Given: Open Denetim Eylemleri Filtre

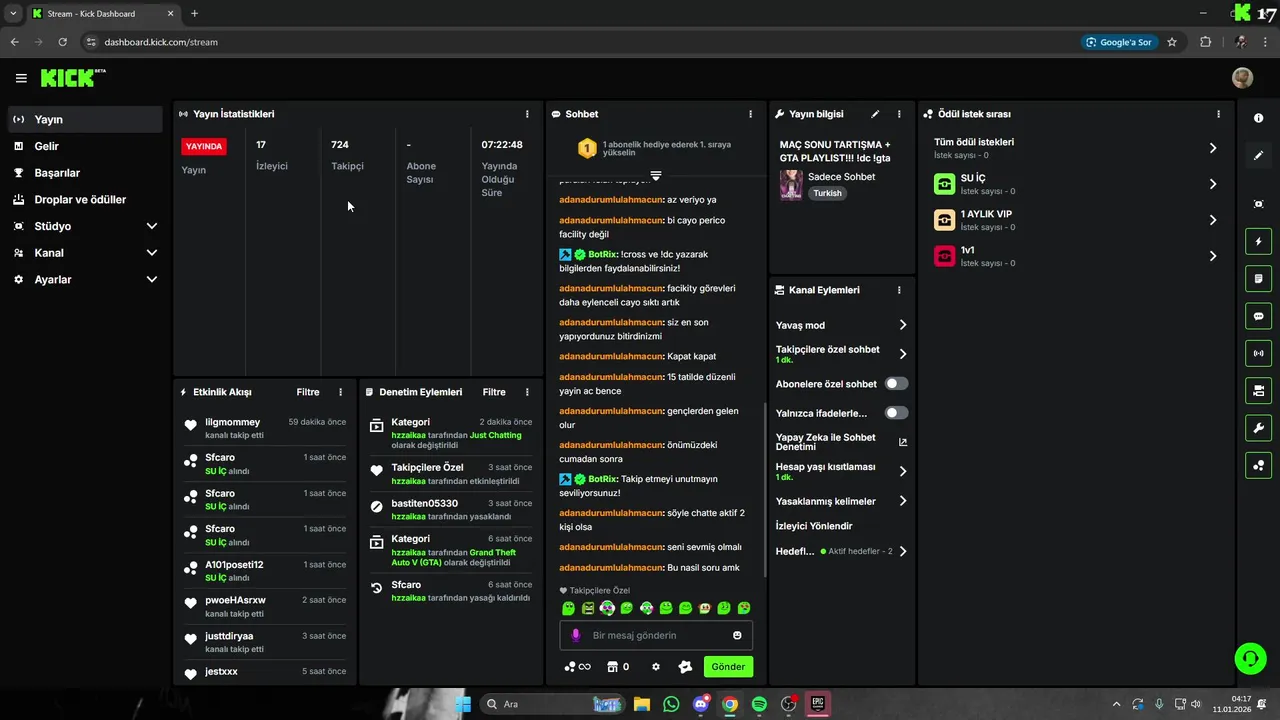Looking at the screenshot, I should (x=494, y=392).
